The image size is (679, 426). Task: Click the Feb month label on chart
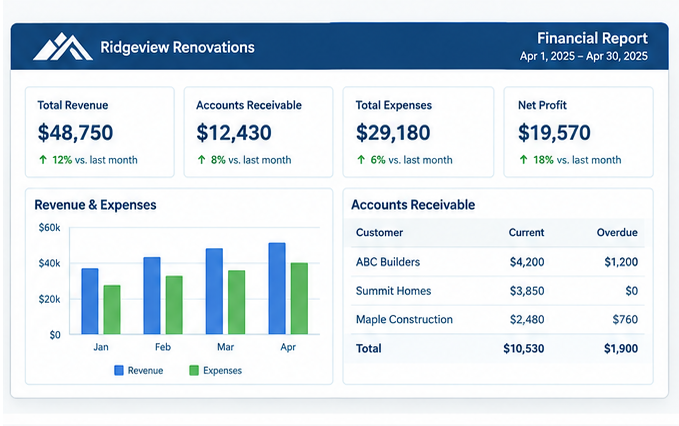[163, 347]
